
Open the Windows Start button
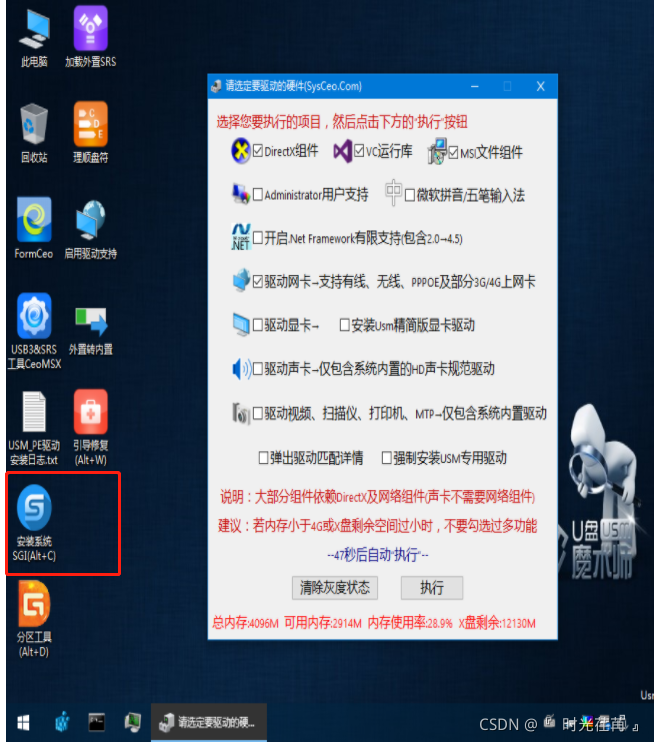(23, 723)
